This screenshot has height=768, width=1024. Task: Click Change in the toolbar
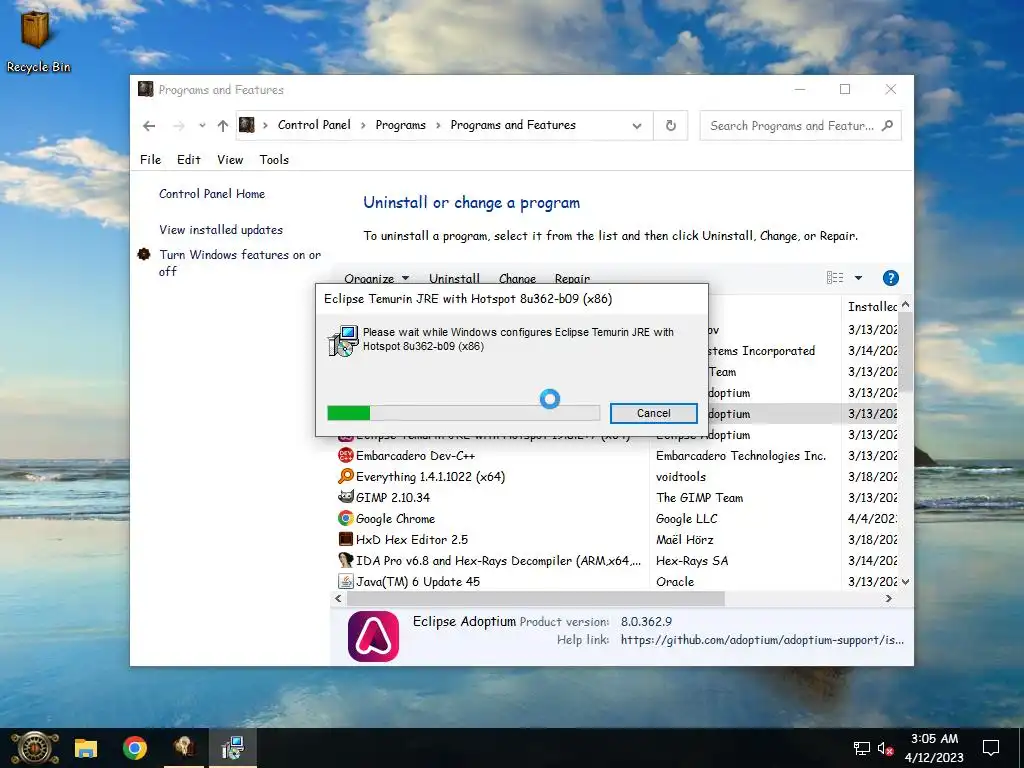point(517,278)
